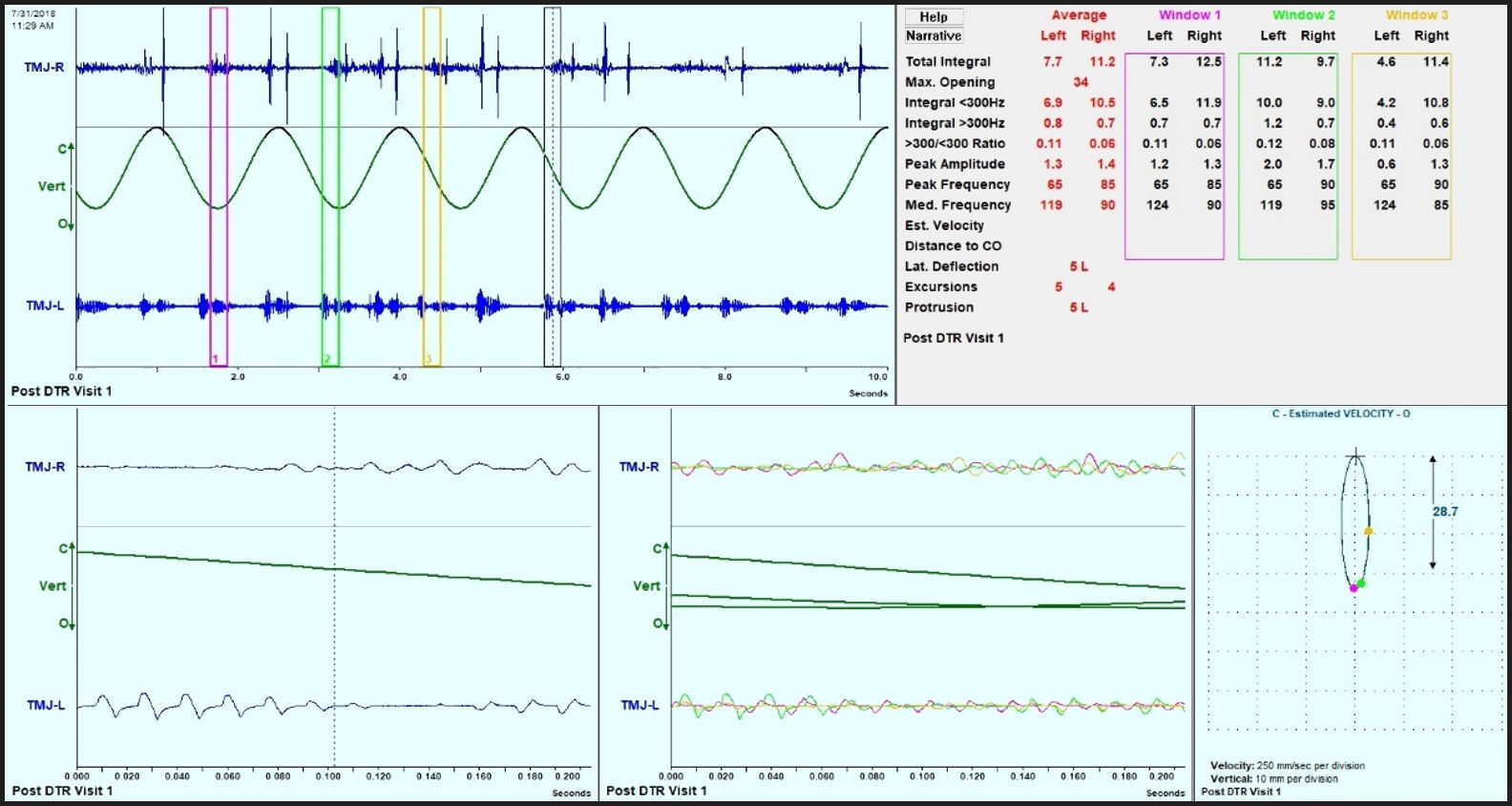The image size is (1512, 806).
Task: Click the Window 2 column header
Action: tap(1303, 15)
